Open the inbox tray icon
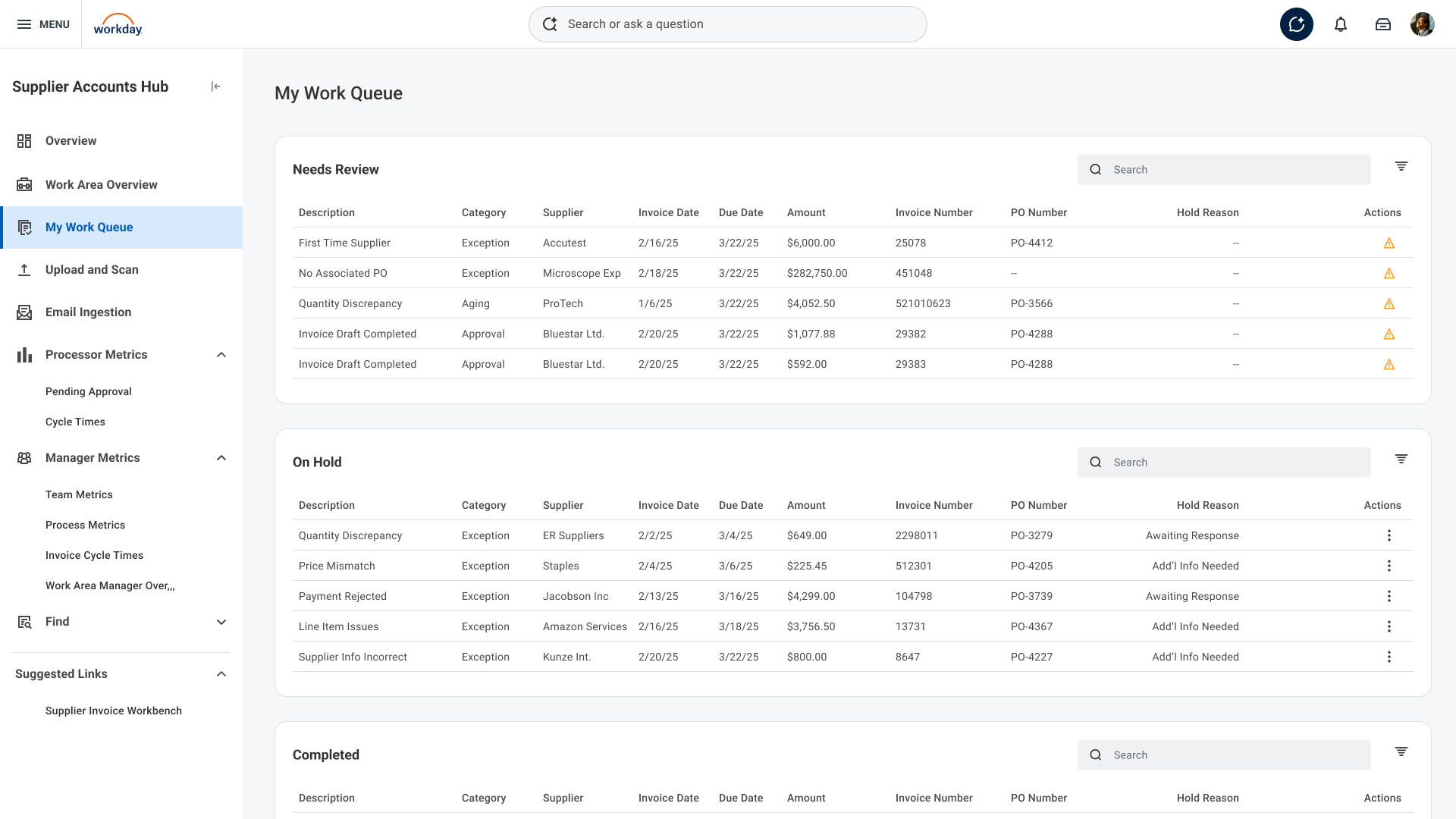Image resolution: width=1456 pixels, height=819 pixels. (x=1382, y=24)
